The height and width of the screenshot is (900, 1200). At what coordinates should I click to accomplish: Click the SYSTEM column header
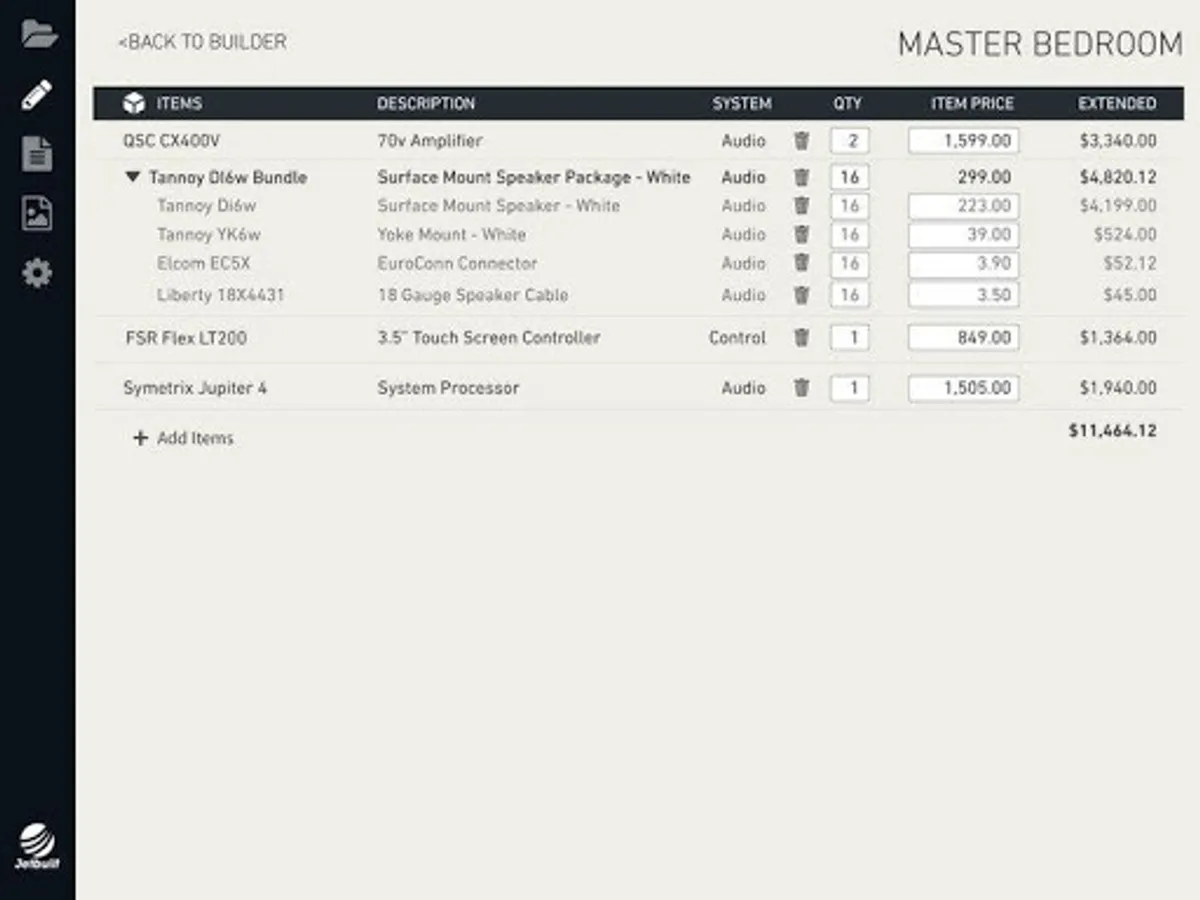tap(742, 103)
